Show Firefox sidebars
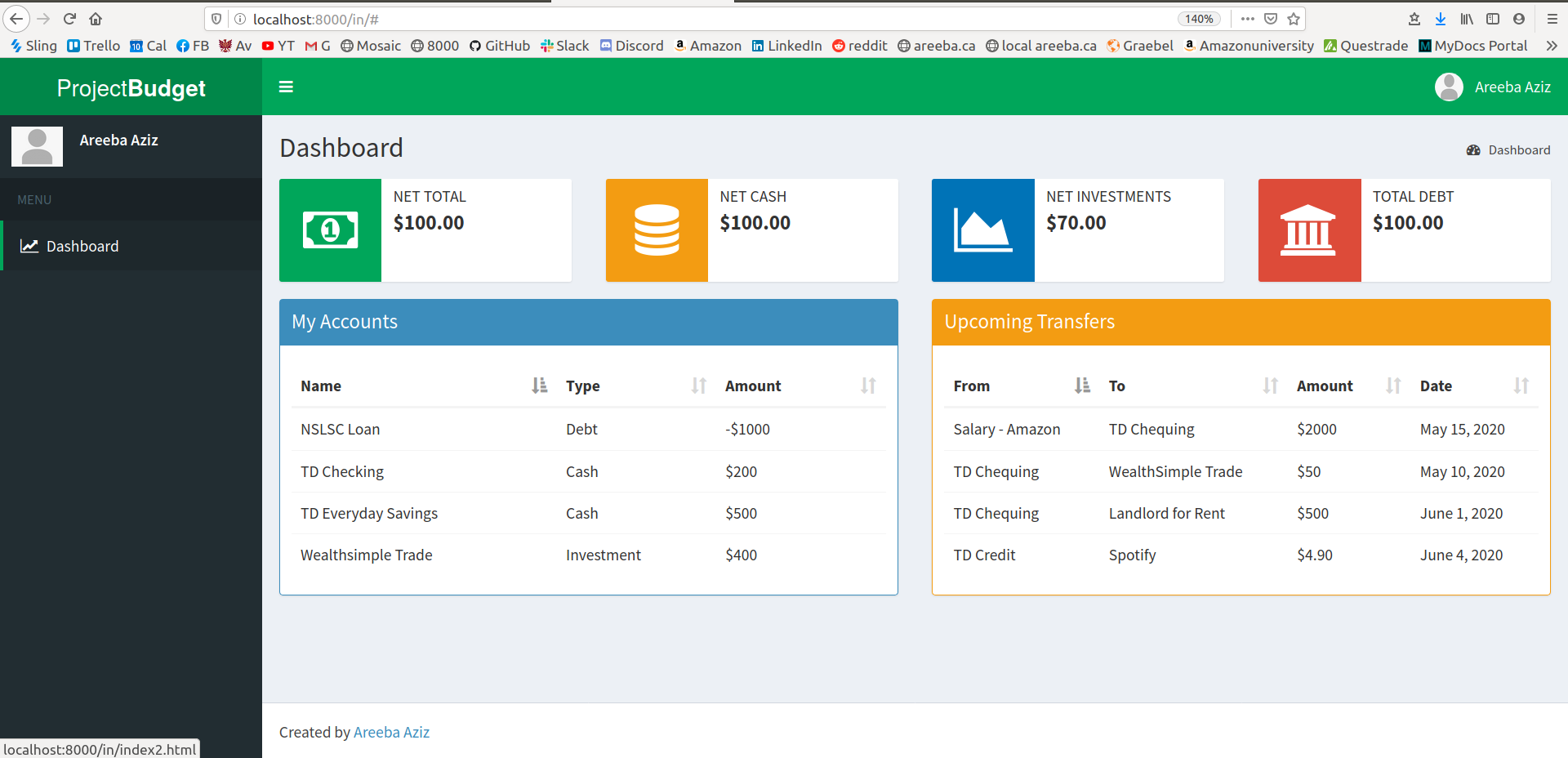This screenshot has width=1568, height=758. coord(1493,19)
